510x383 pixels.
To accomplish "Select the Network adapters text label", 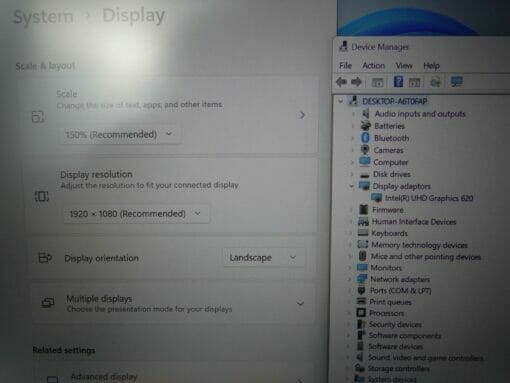I will 400,279.
